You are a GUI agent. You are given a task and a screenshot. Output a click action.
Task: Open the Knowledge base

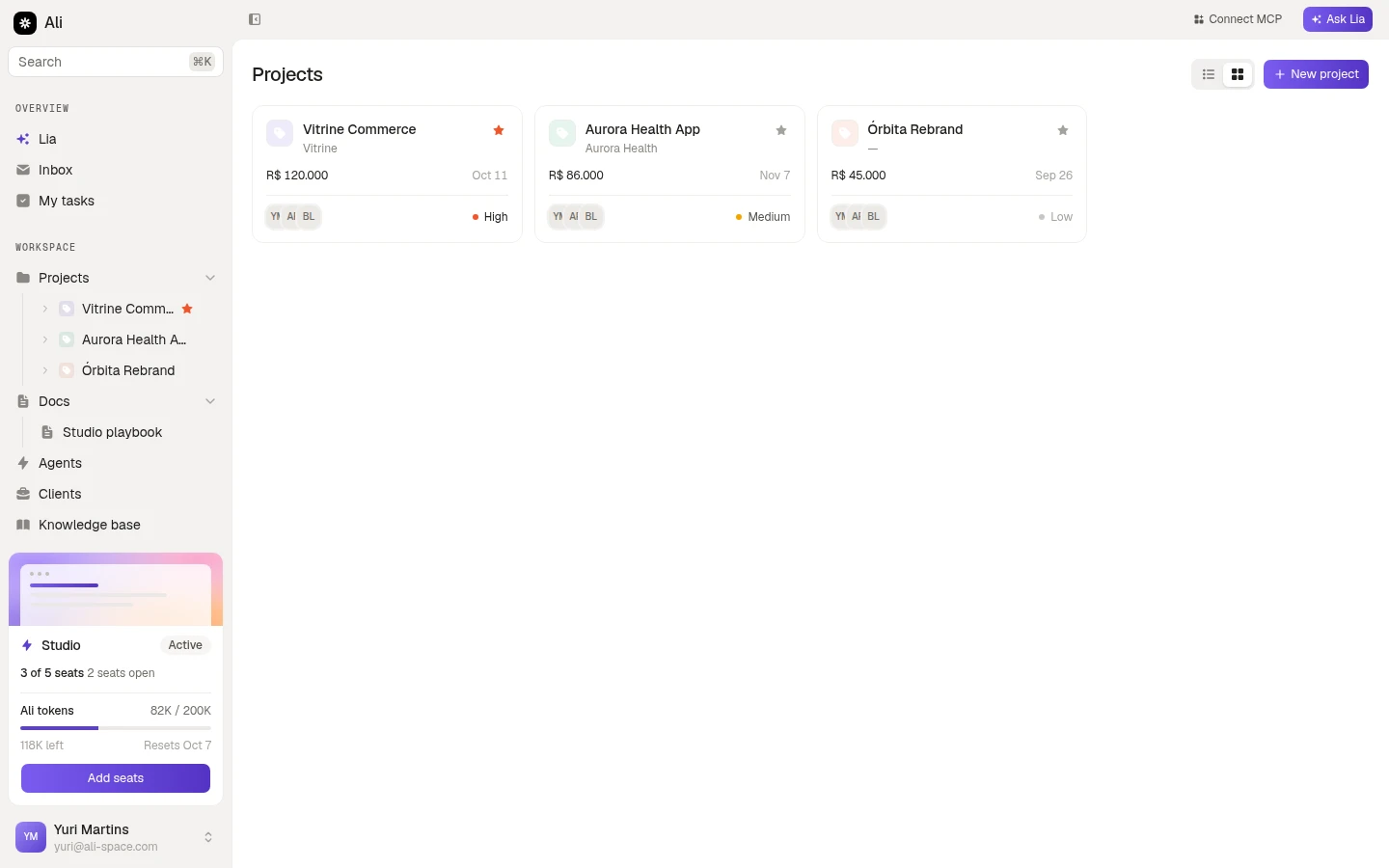pyautogui.click(x=116, y=525)
